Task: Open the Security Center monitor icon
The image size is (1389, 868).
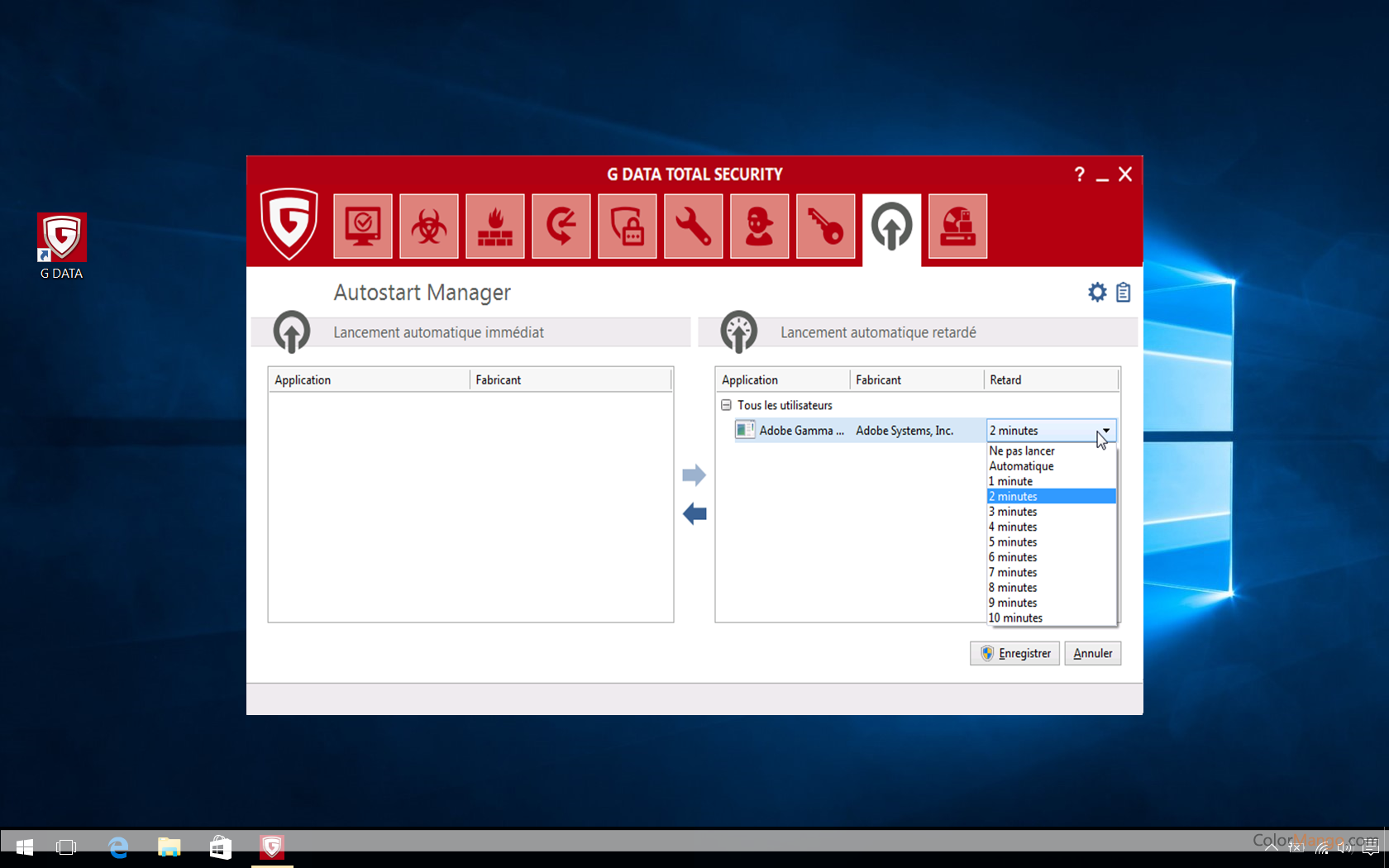Action: tap(362, 226)
